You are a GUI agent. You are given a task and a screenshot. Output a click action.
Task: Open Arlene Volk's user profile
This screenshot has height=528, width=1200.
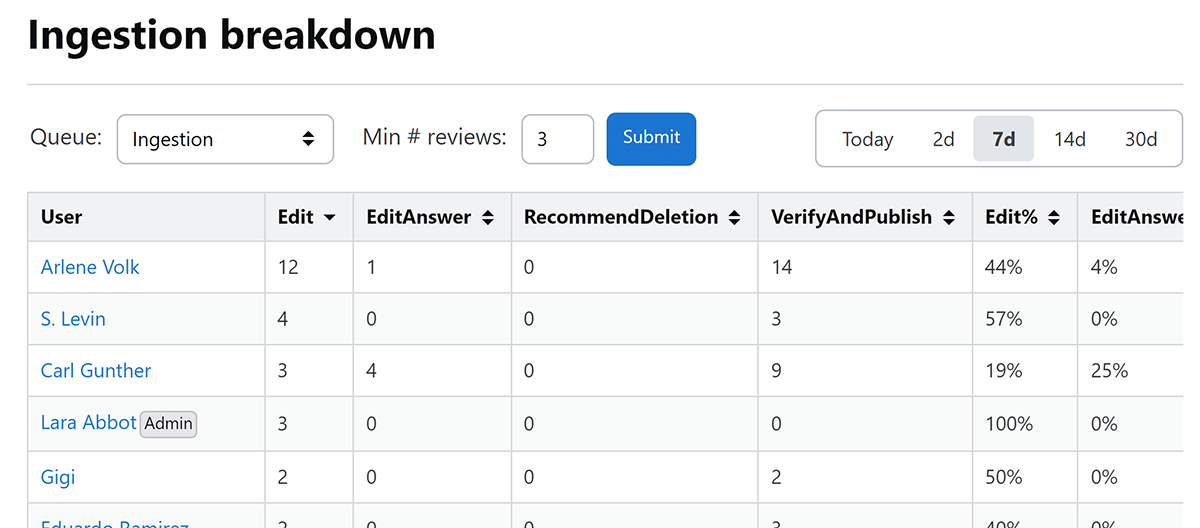pyautogui.click(x=90, y=267)
